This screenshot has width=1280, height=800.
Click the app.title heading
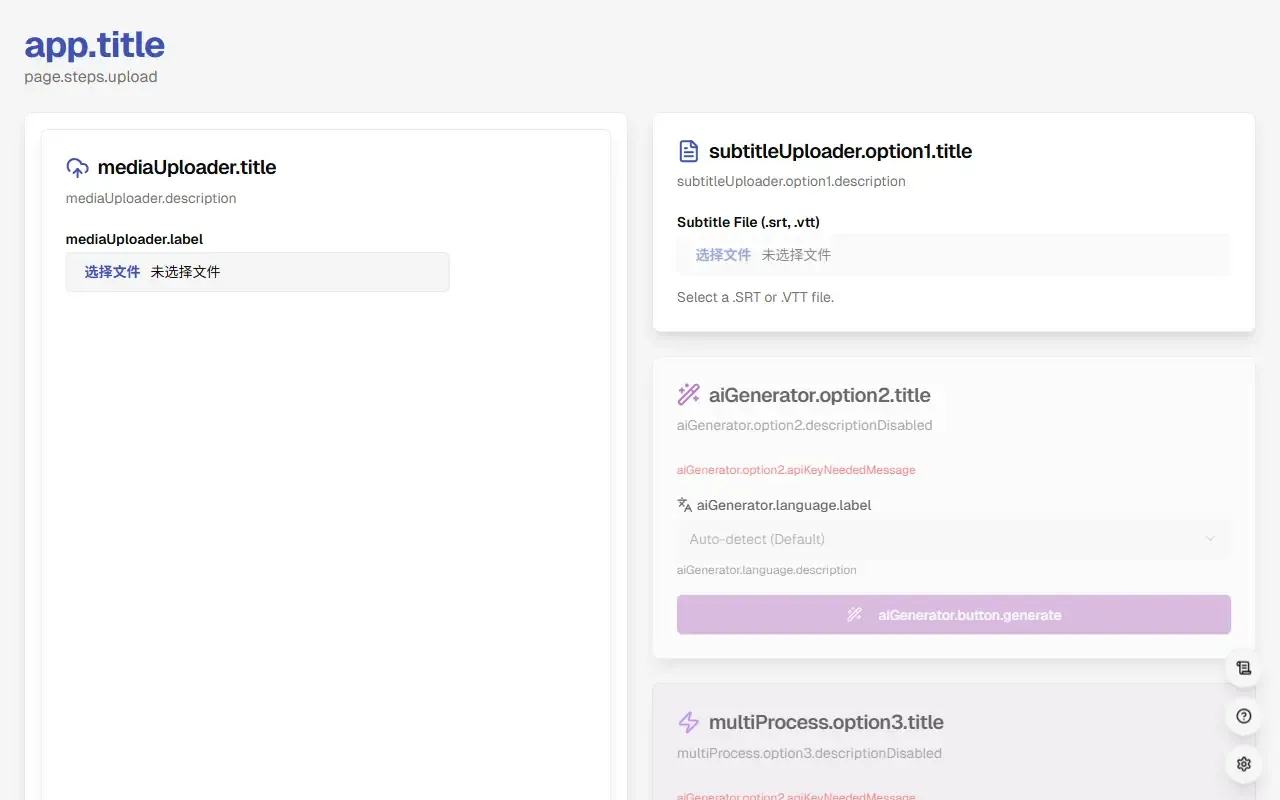pos(94,45)
